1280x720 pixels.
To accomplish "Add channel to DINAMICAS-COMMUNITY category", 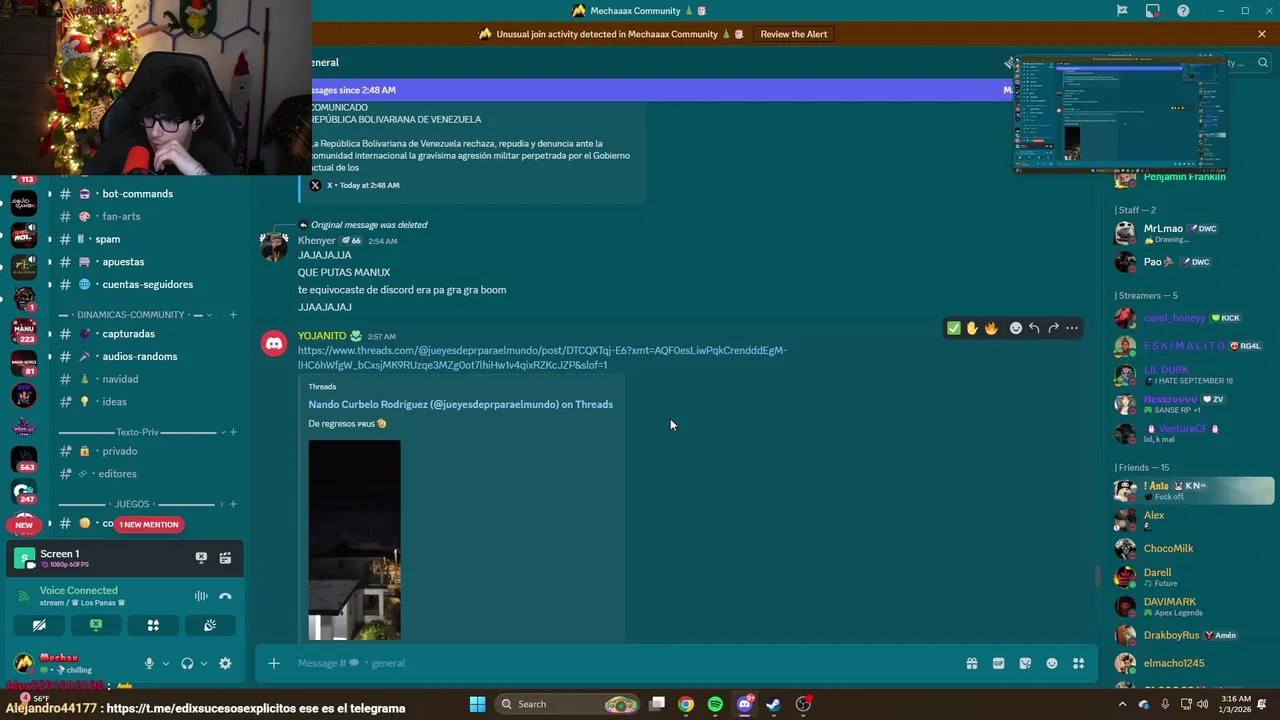I will 233,315.
